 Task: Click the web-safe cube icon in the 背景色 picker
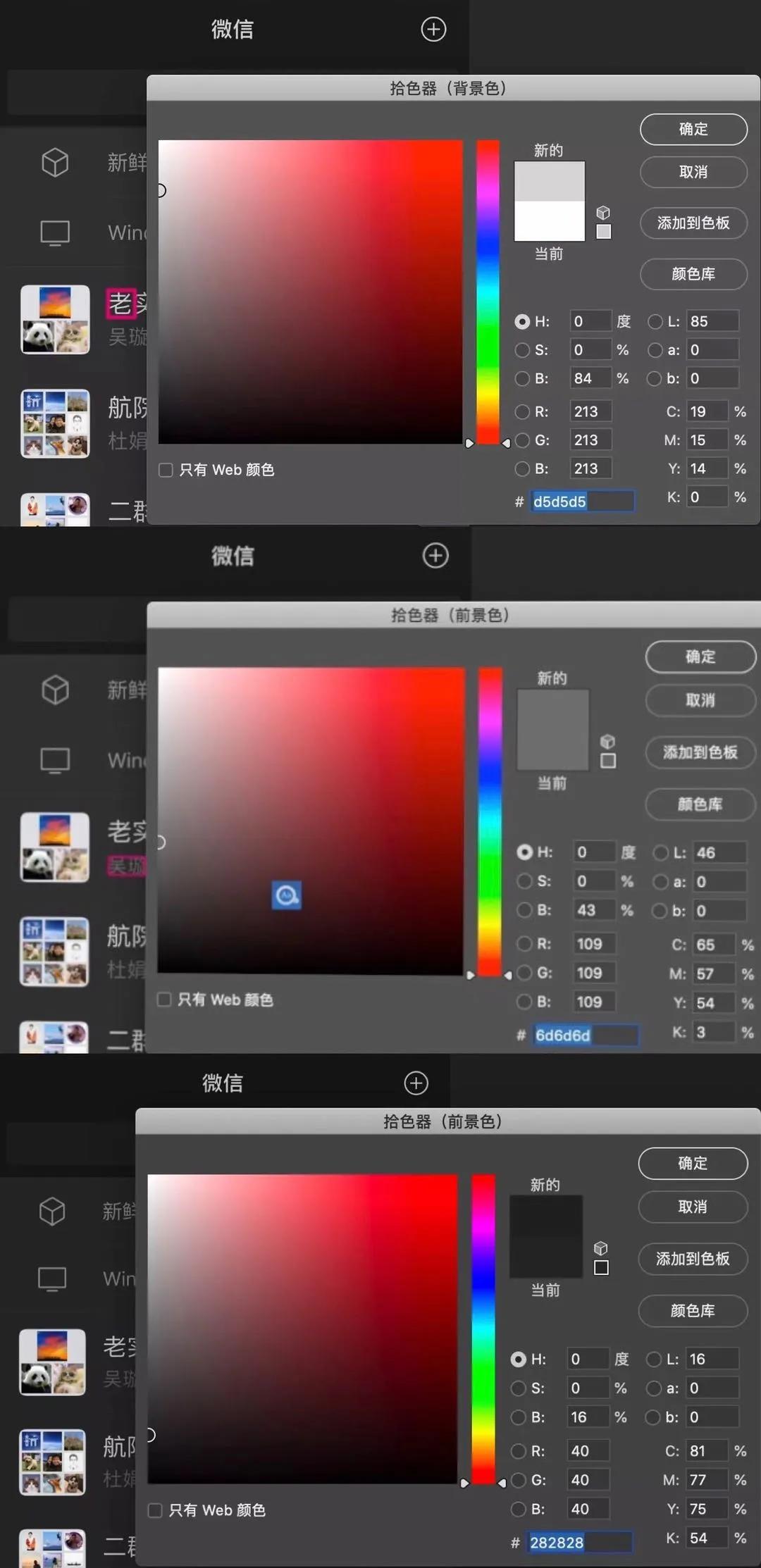tap(603, 212)
